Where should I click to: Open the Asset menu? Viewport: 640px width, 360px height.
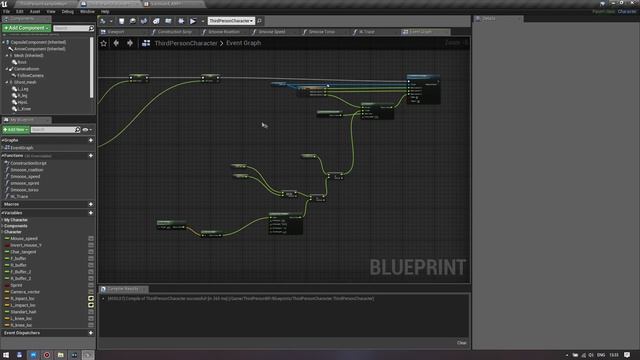click(x=35, y=11)
